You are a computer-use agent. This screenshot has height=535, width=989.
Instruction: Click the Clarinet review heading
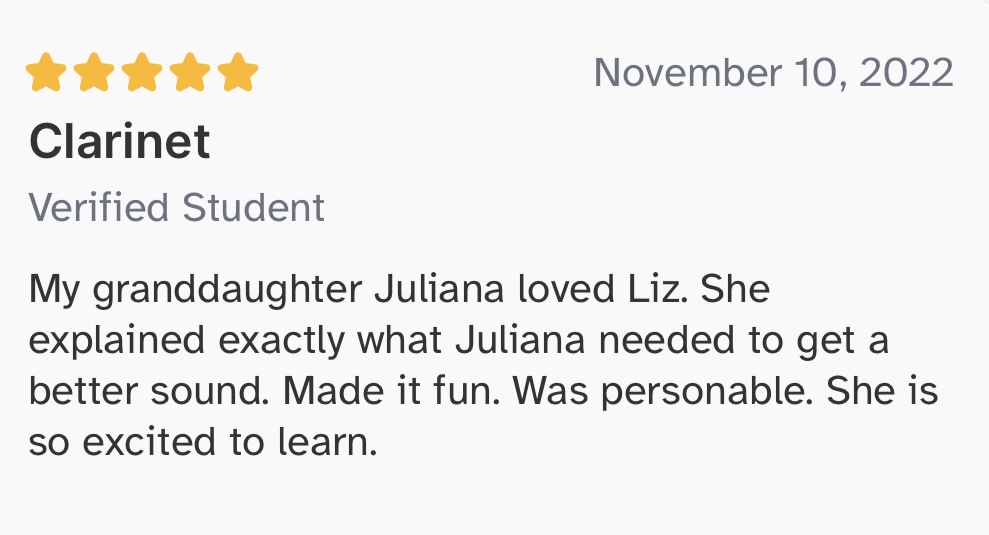click(119, 141)
